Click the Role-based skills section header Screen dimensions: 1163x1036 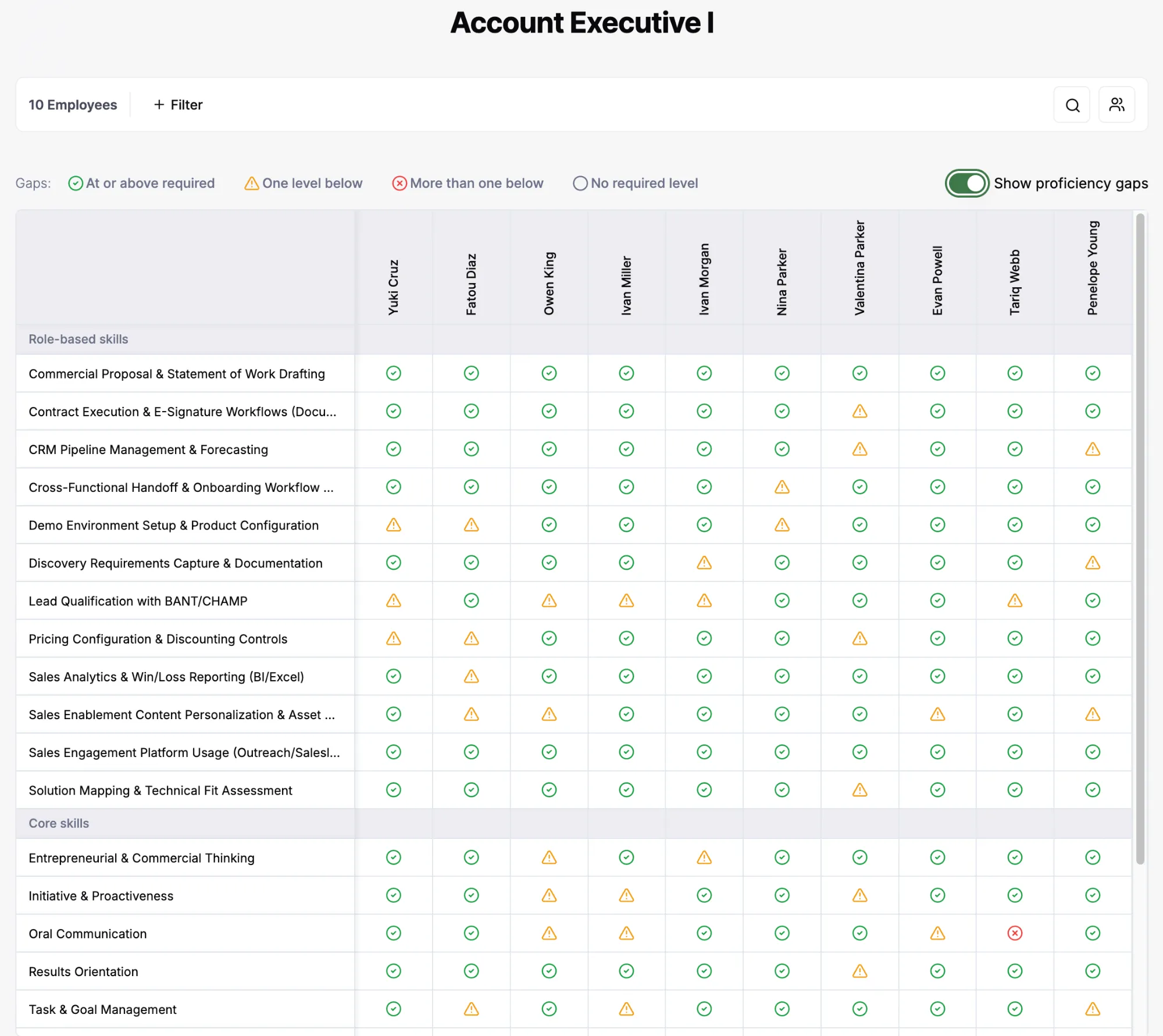point(79,340)
